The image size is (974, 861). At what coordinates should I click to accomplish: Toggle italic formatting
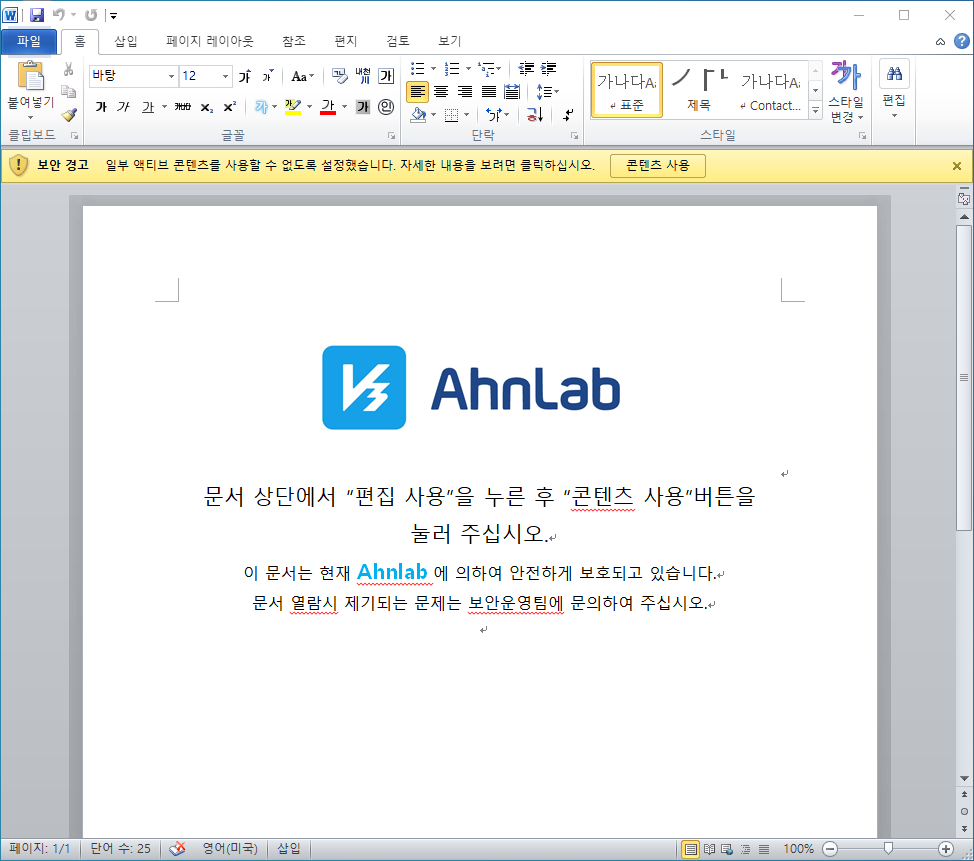(124, 107)
